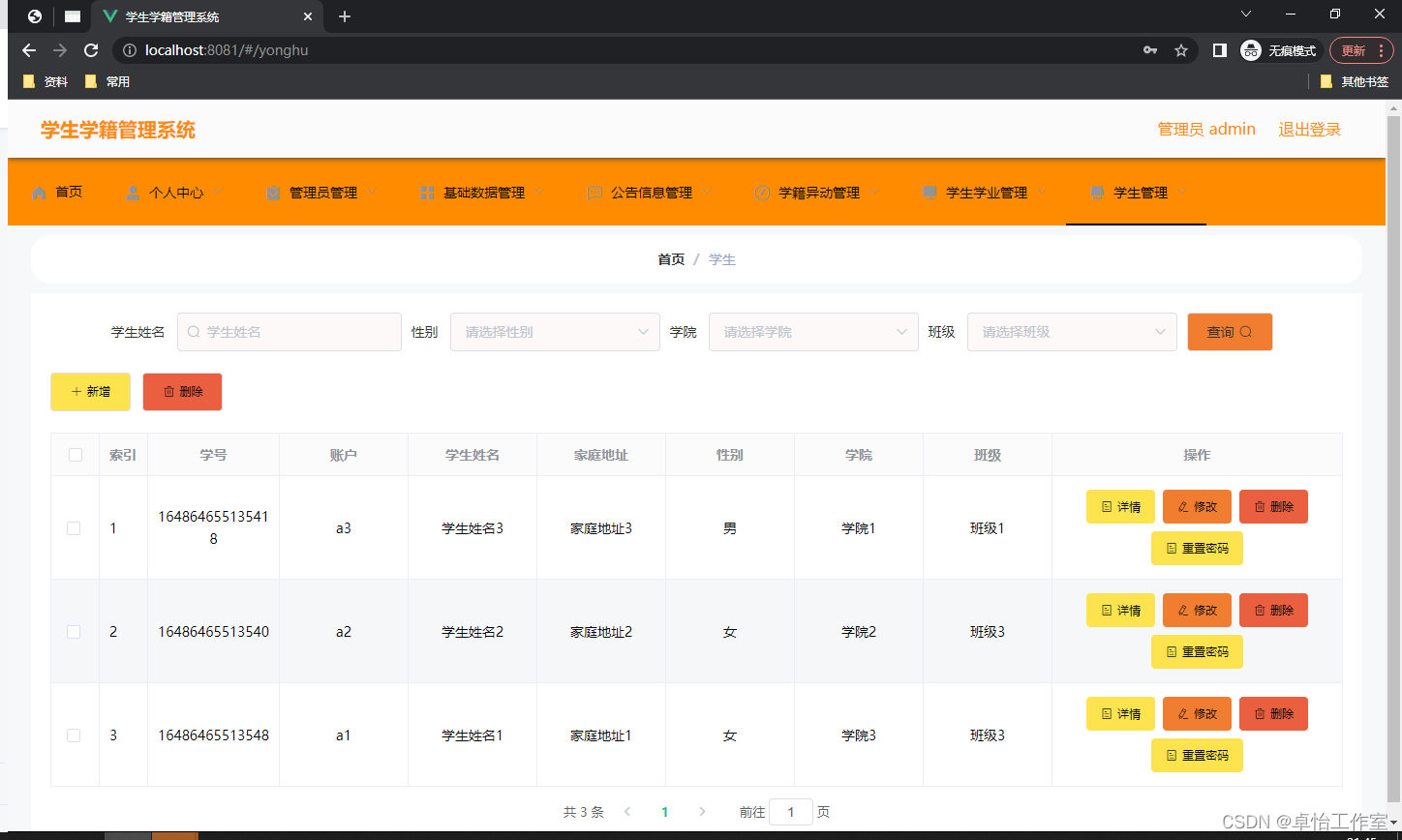This screenshot has height=840, width=1402.
Task: Open the saved passwords key icon
Action: point(1150,50)
